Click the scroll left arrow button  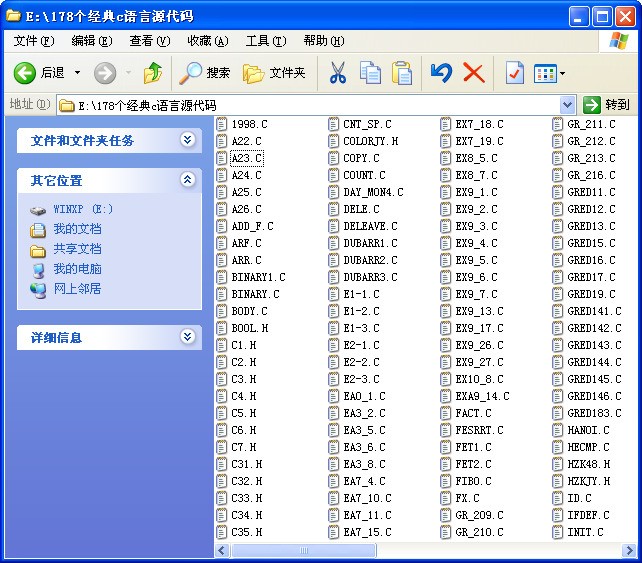click(222, 550)
